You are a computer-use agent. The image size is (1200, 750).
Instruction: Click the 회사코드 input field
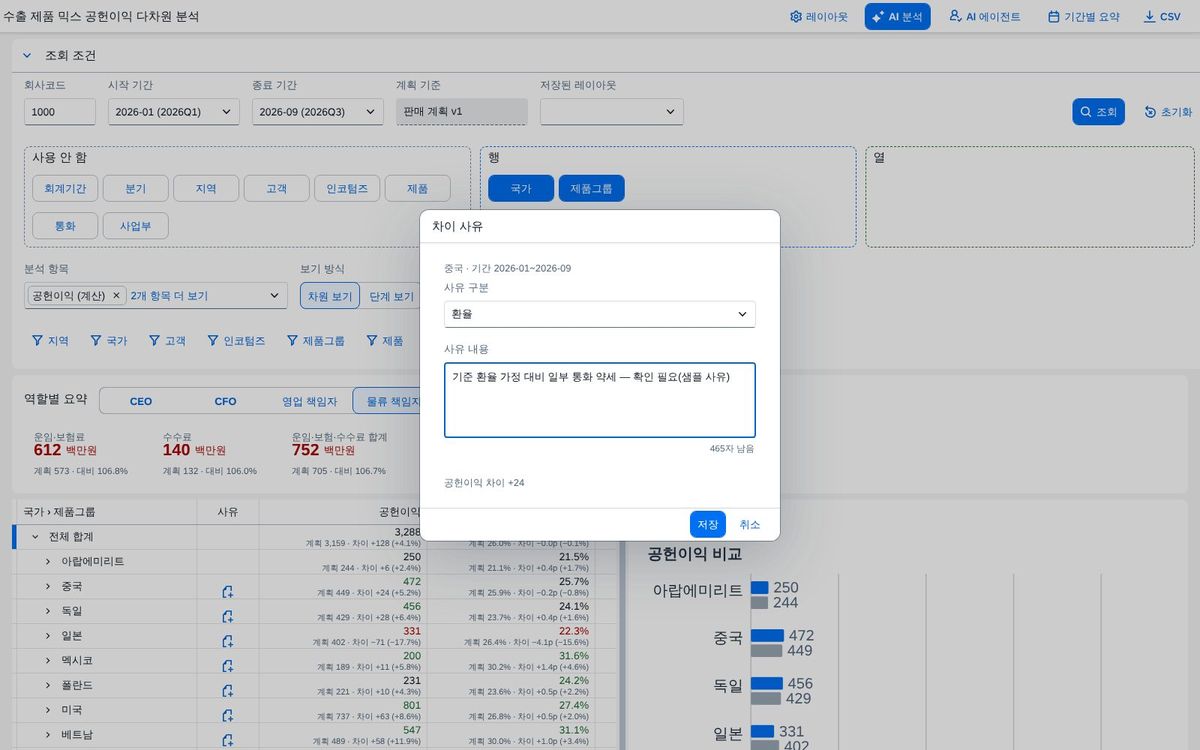[60, 112]
